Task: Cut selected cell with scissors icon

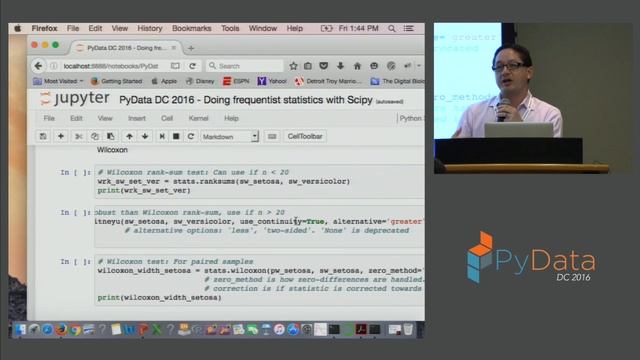Action: tap(79, 136)
